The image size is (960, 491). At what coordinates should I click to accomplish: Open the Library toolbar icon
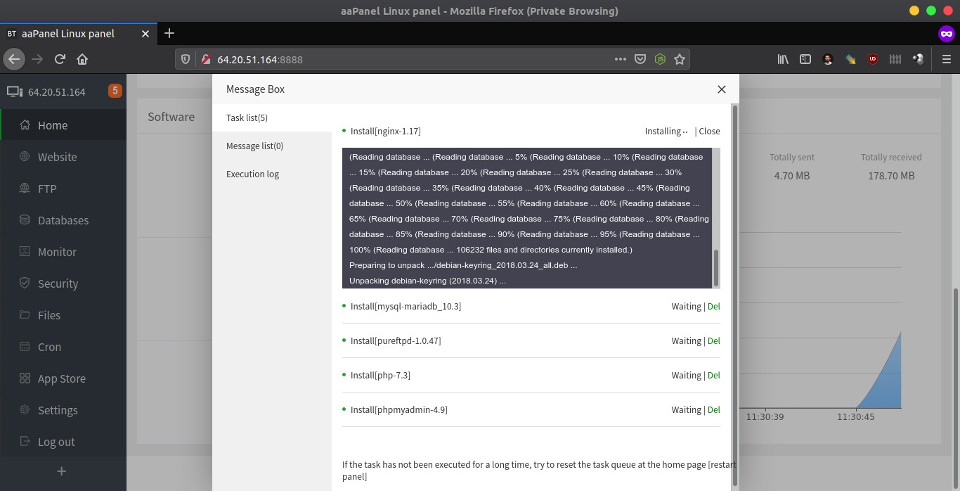pos(783,59)
